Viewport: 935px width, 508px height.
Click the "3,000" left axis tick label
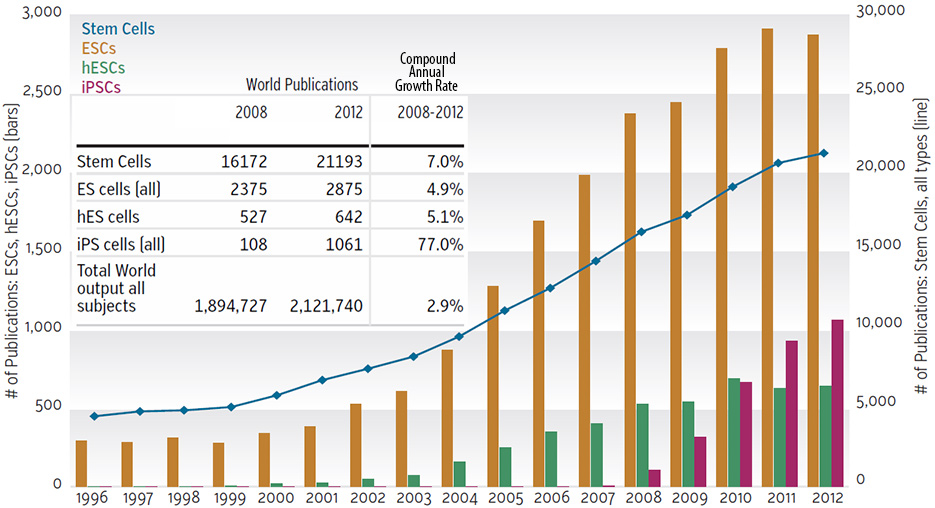[x=42, y=12]
